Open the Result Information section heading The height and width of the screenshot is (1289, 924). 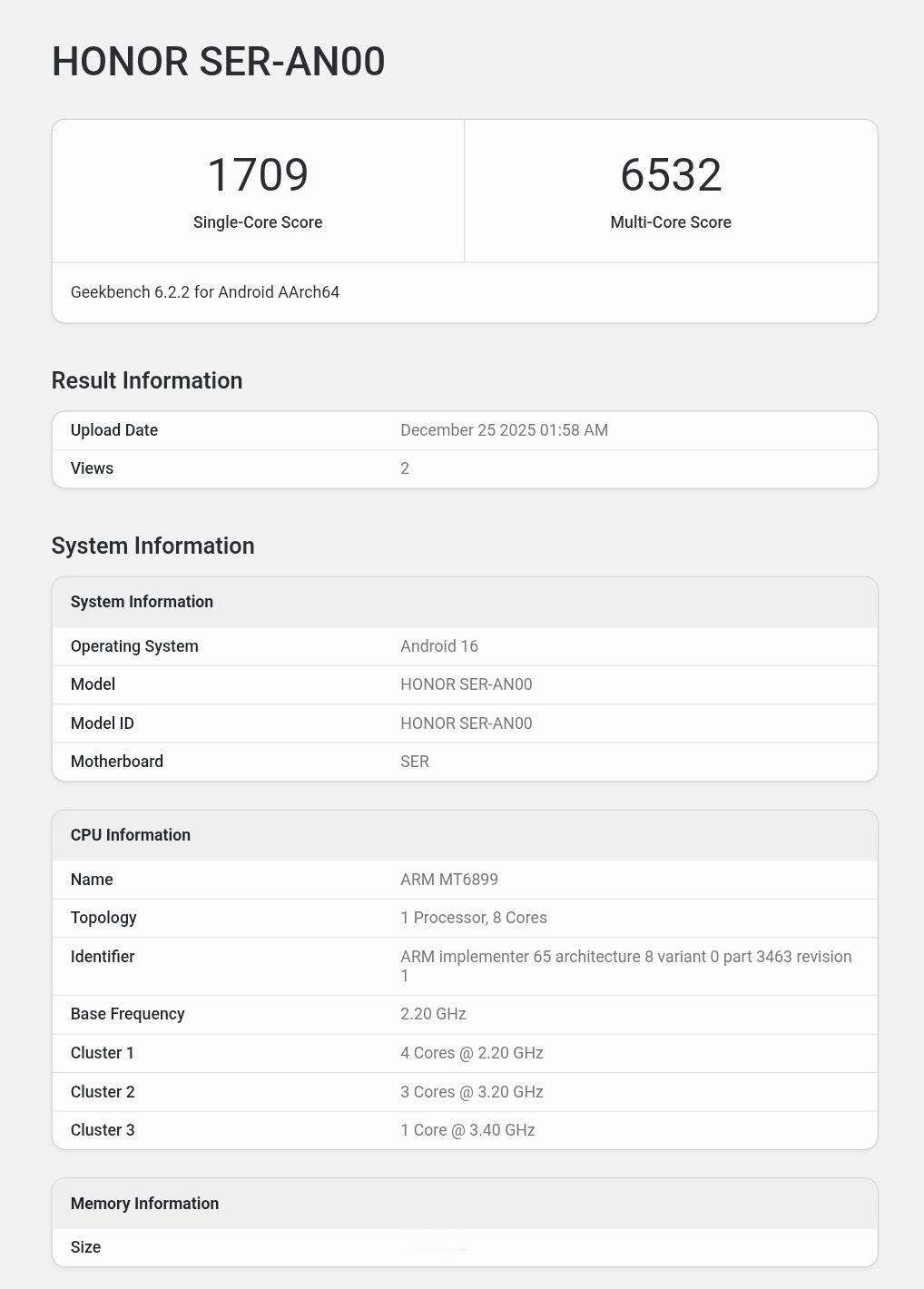pyautogui.click(x=147, y=380)
